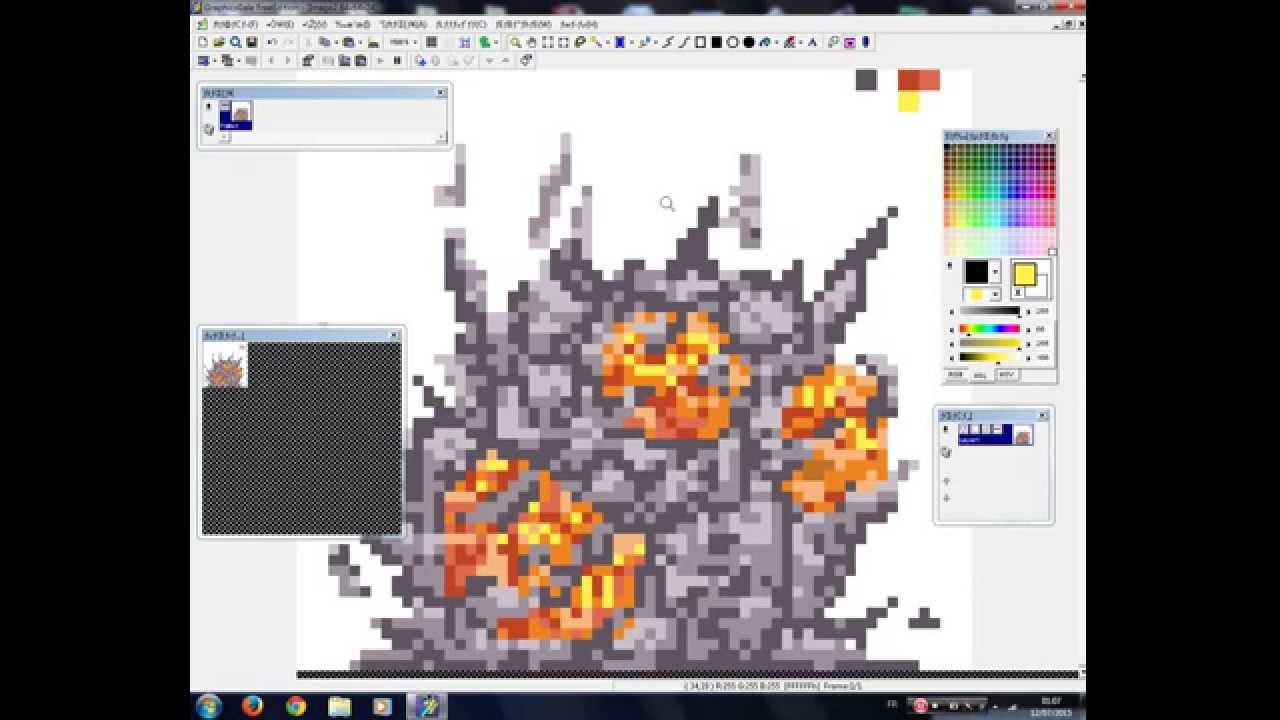Open the black primary color dropdown arrow
The height and width of the screenshot is (720, 1280).
pyautogui.click(x=996, y=272)
